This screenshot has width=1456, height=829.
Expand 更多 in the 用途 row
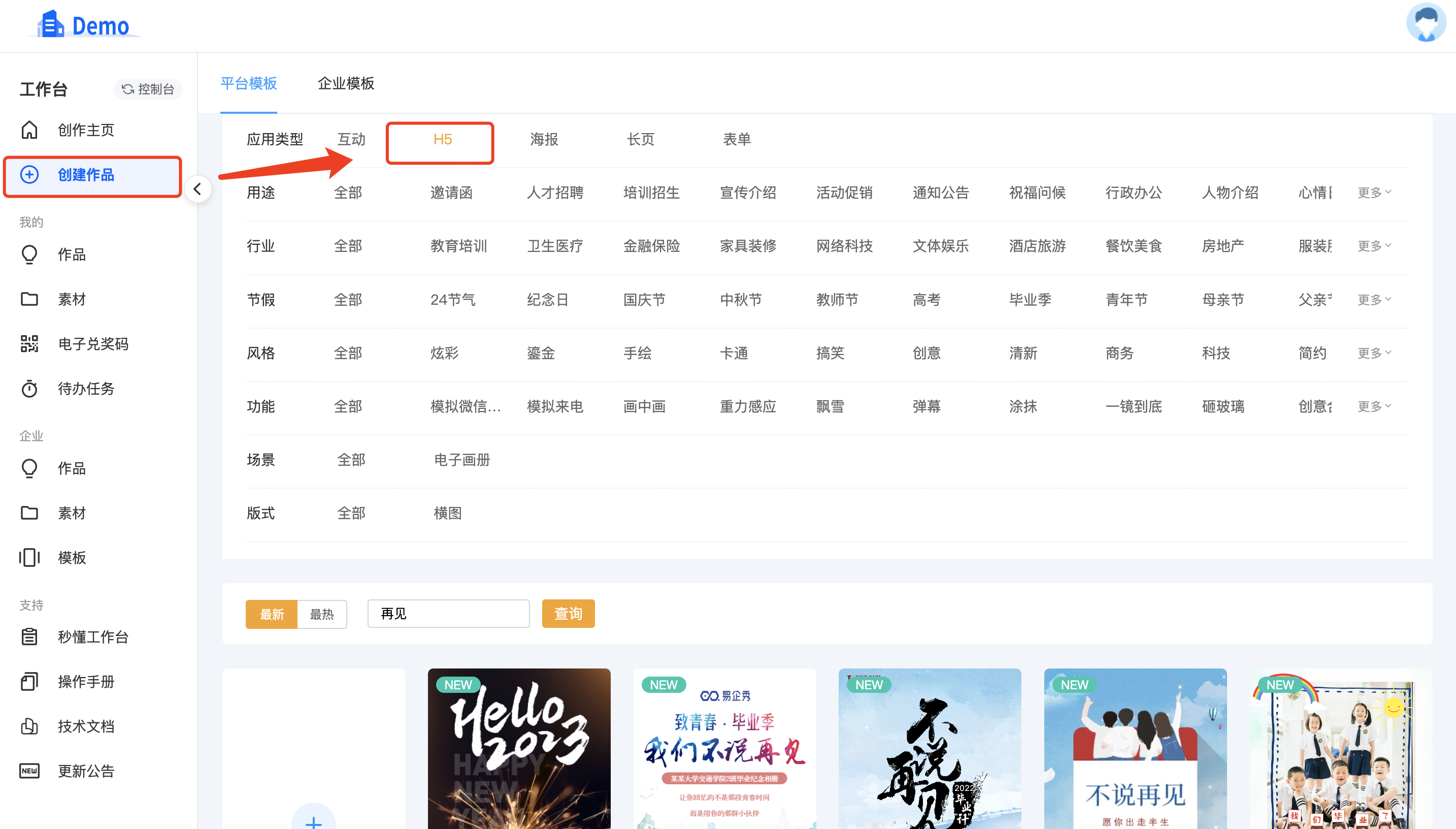click(x=1374, y=193)
